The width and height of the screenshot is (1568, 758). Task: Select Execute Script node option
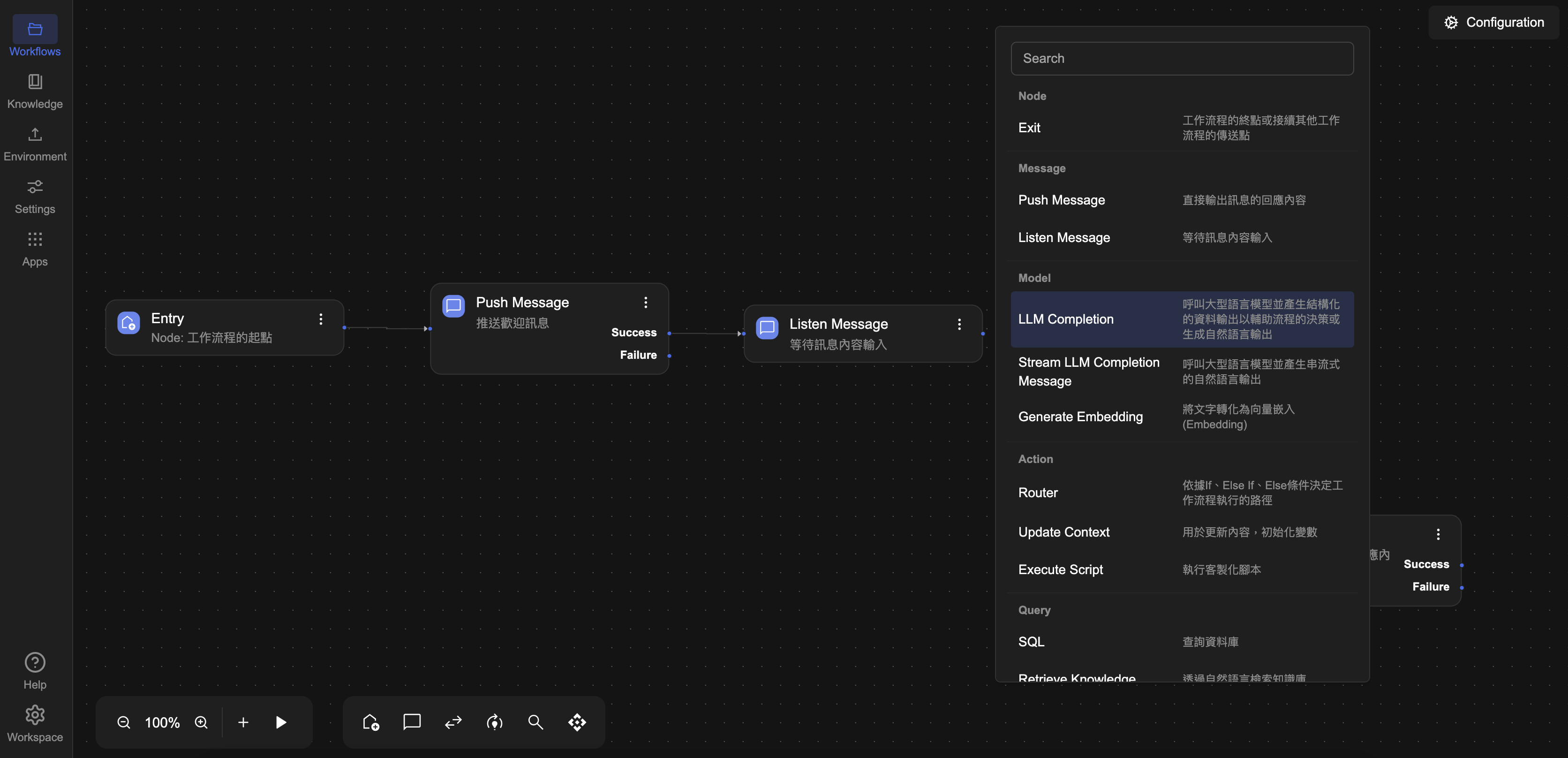[x=1060, y=569]
